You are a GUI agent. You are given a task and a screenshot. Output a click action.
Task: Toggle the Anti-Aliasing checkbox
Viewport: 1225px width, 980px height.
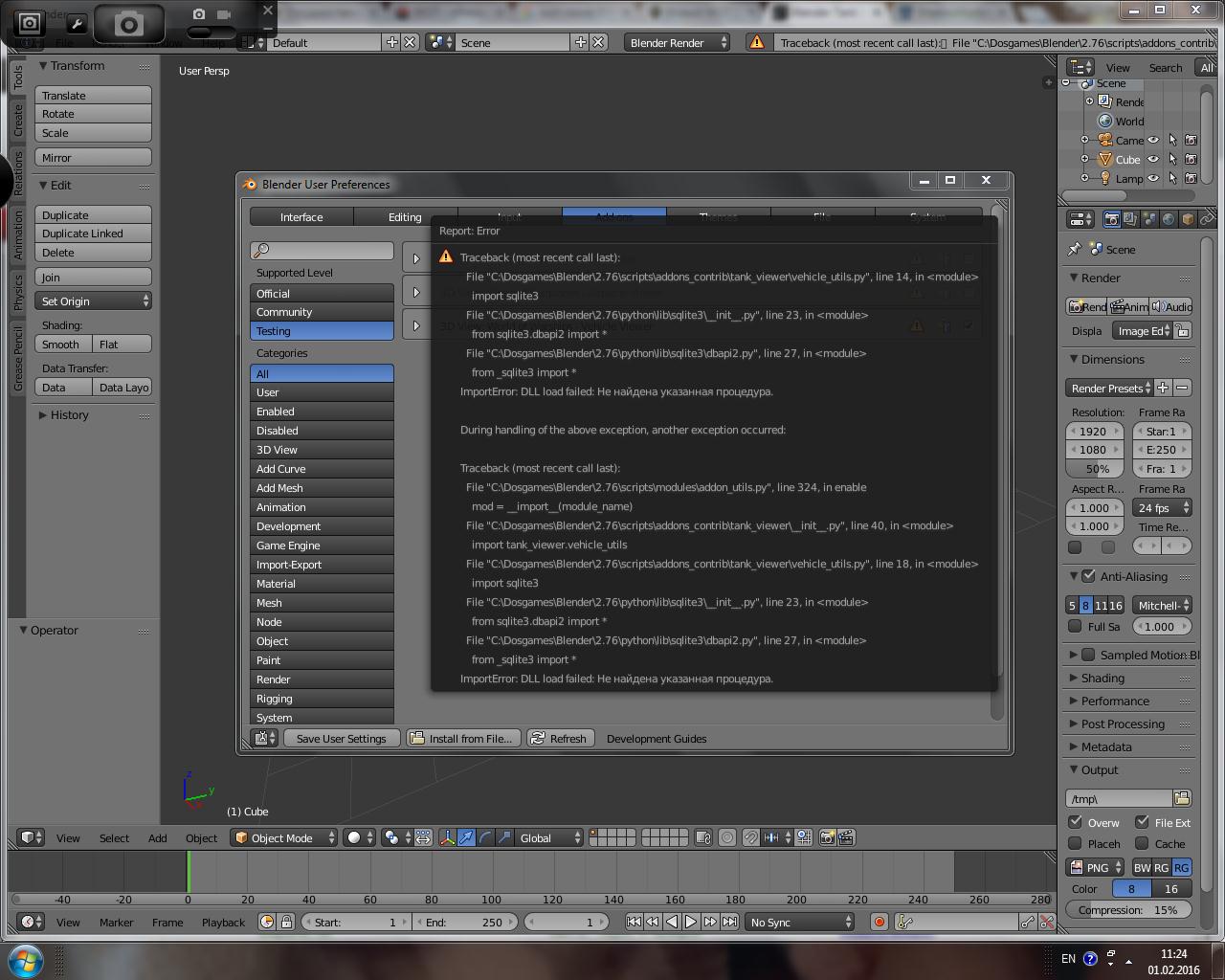tap(1088, 576)
